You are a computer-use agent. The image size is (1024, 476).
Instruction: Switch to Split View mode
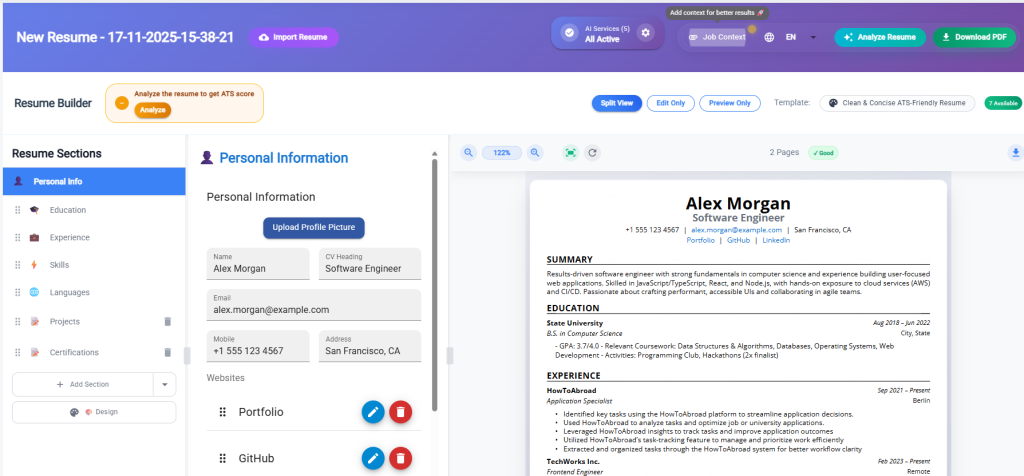[x=616, y=103]
